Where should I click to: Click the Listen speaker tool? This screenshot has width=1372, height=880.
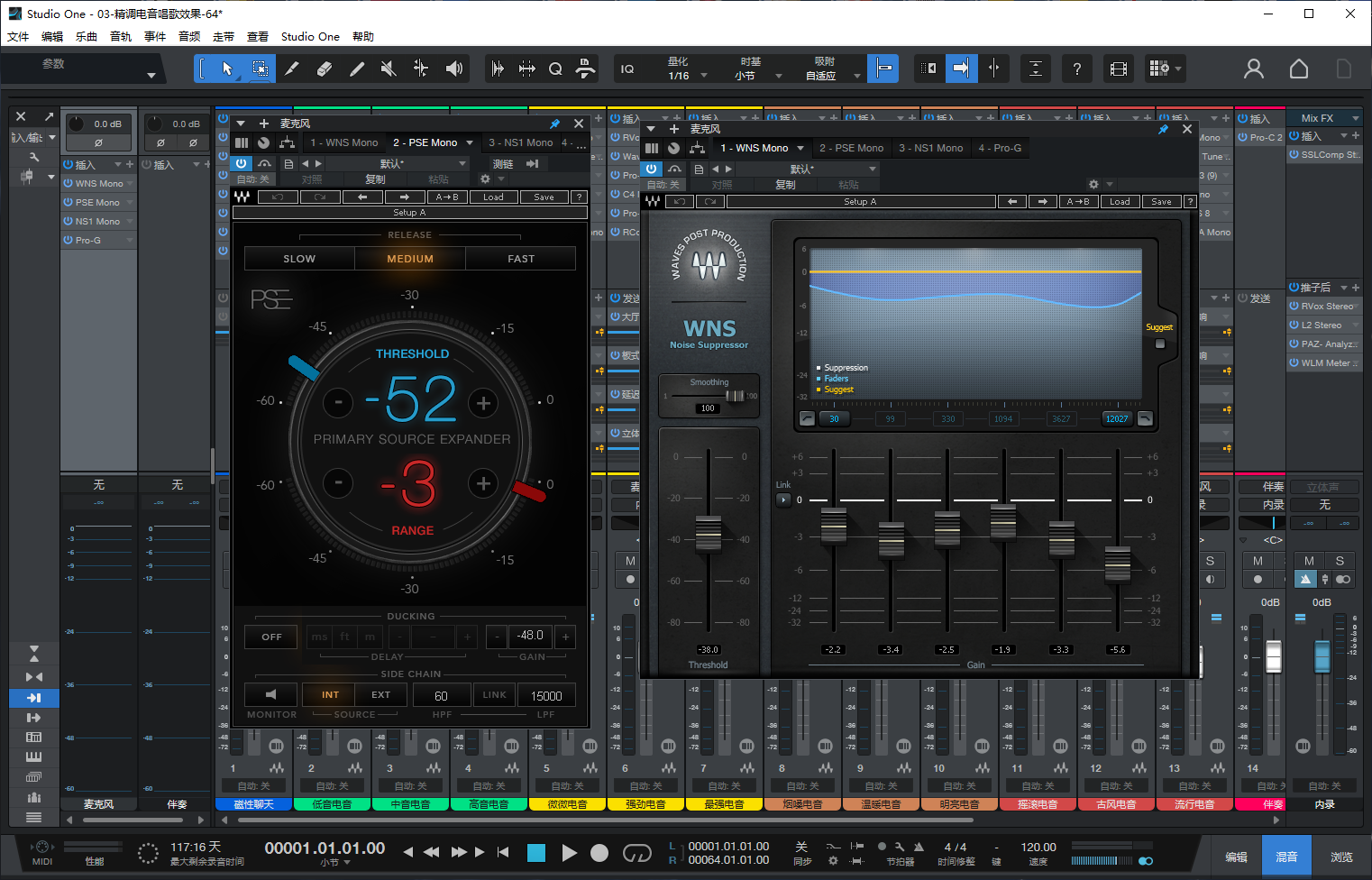454,69
